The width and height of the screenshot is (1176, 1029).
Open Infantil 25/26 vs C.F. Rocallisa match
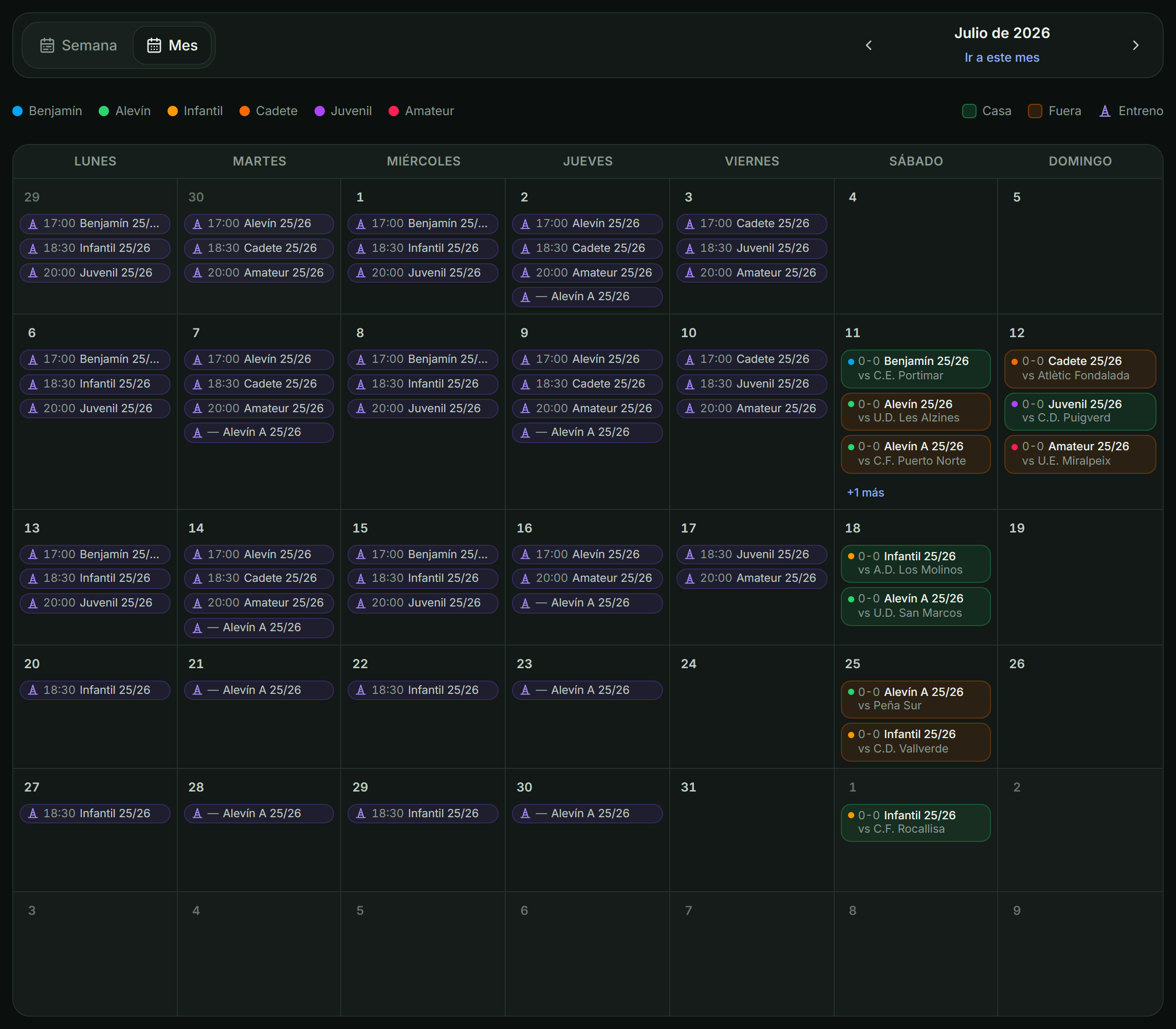916,822
